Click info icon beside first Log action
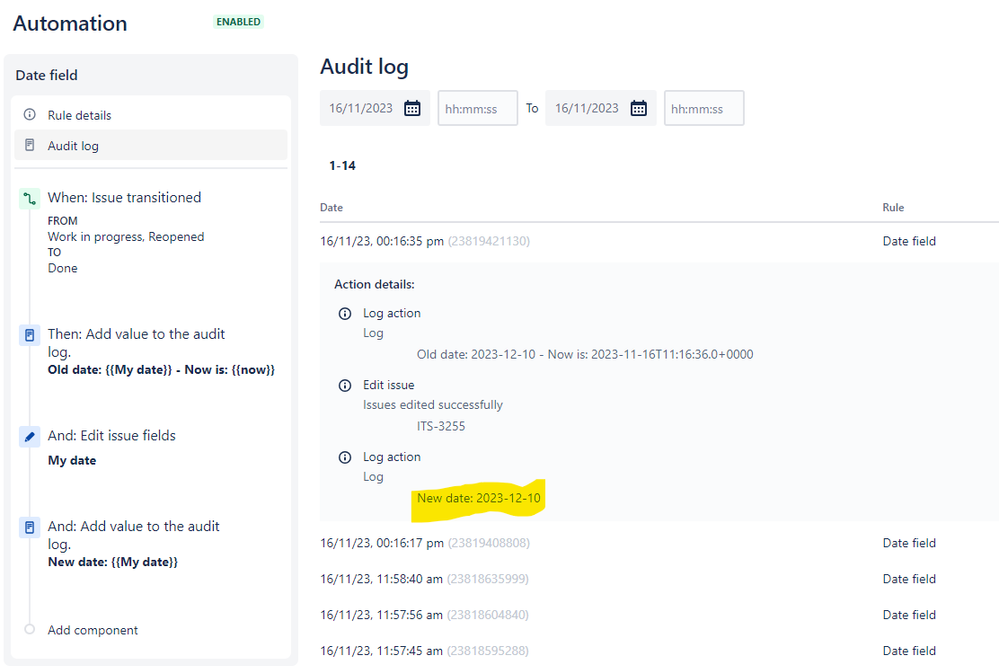Image resolution: width=999 pixels, height=666 pixels. pos(345,314)
